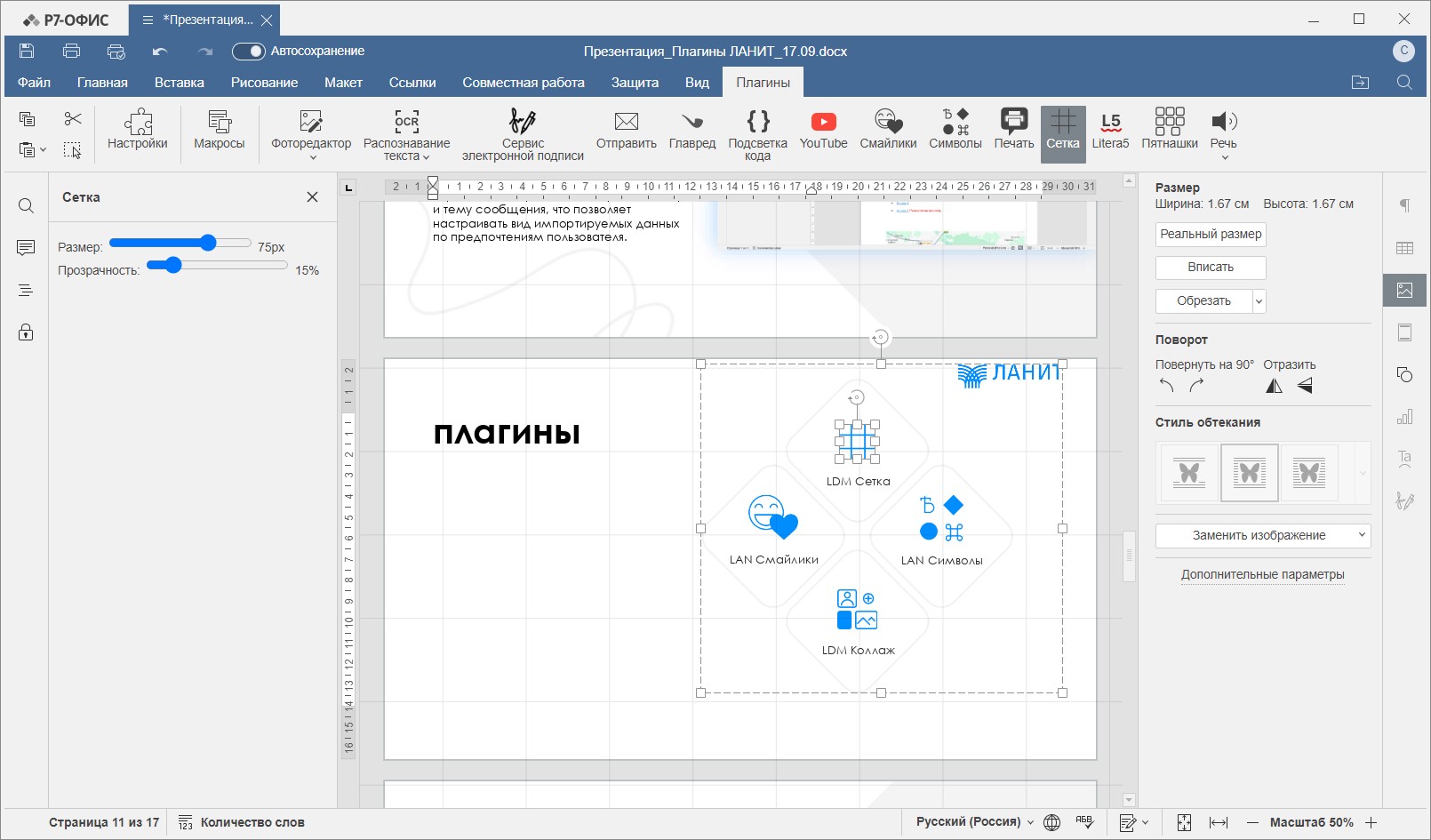This screenshot has width=1431, height=840.
Task: Open the Макет ribbon tab
Action: tap(343, 83)
